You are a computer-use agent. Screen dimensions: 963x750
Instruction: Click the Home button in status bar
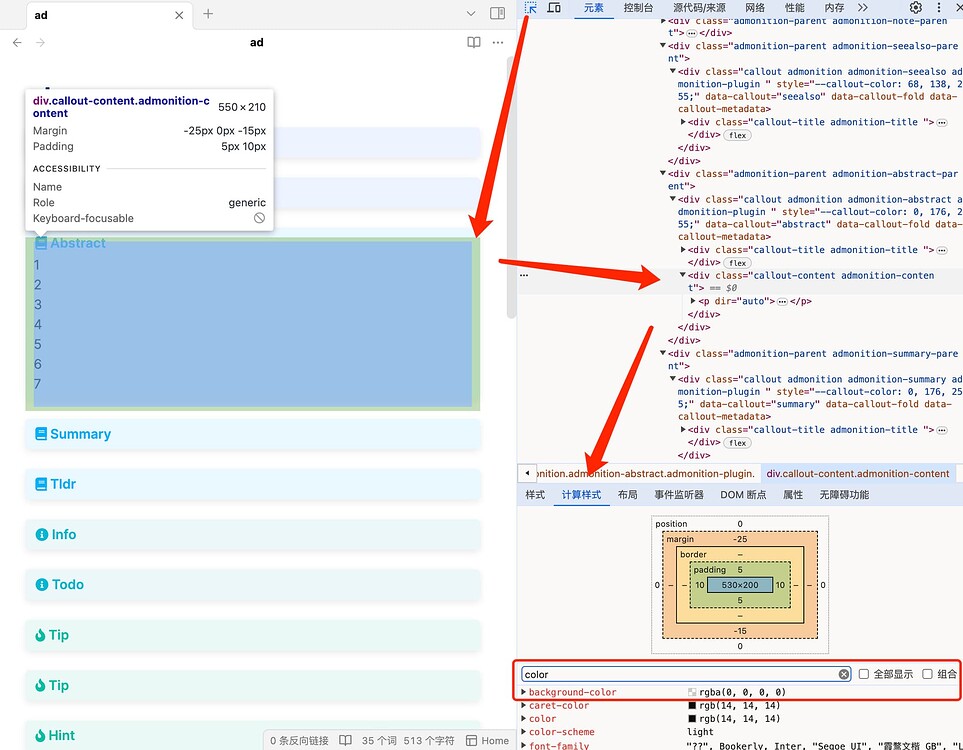488,740
